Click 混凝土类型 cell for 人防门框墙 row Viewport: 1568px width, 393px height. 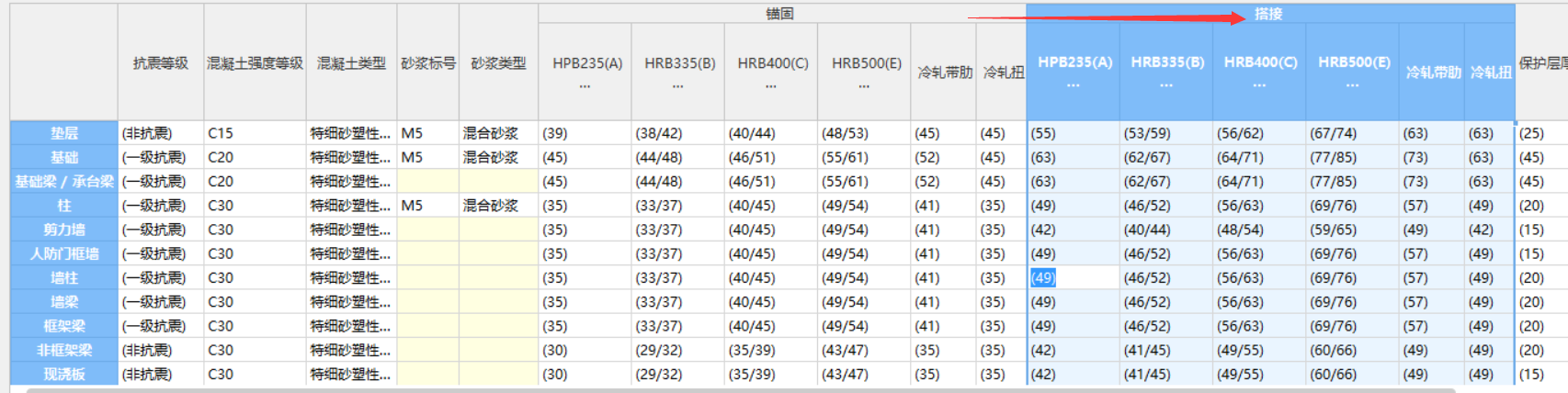(350, 253)
